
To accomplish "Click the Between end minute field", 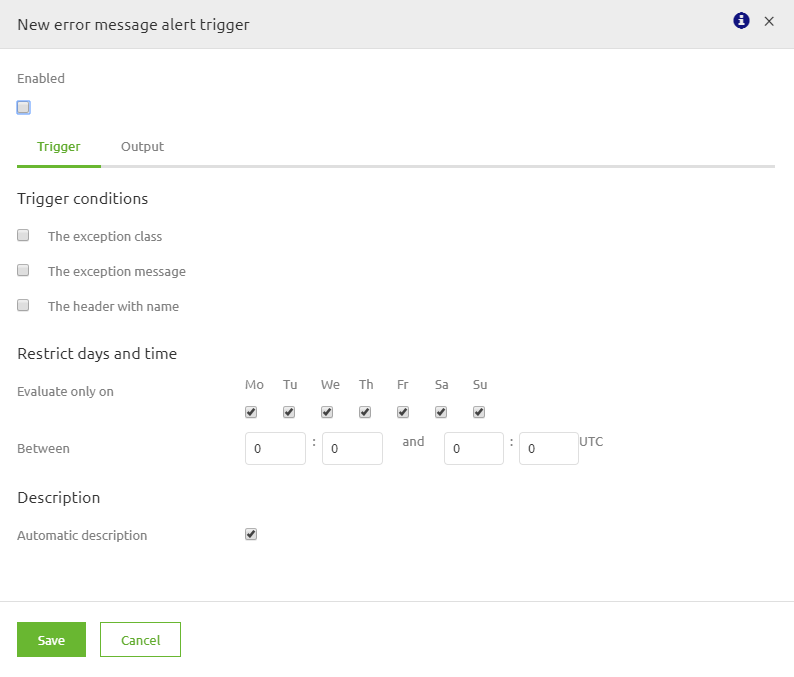I will 549,448.
